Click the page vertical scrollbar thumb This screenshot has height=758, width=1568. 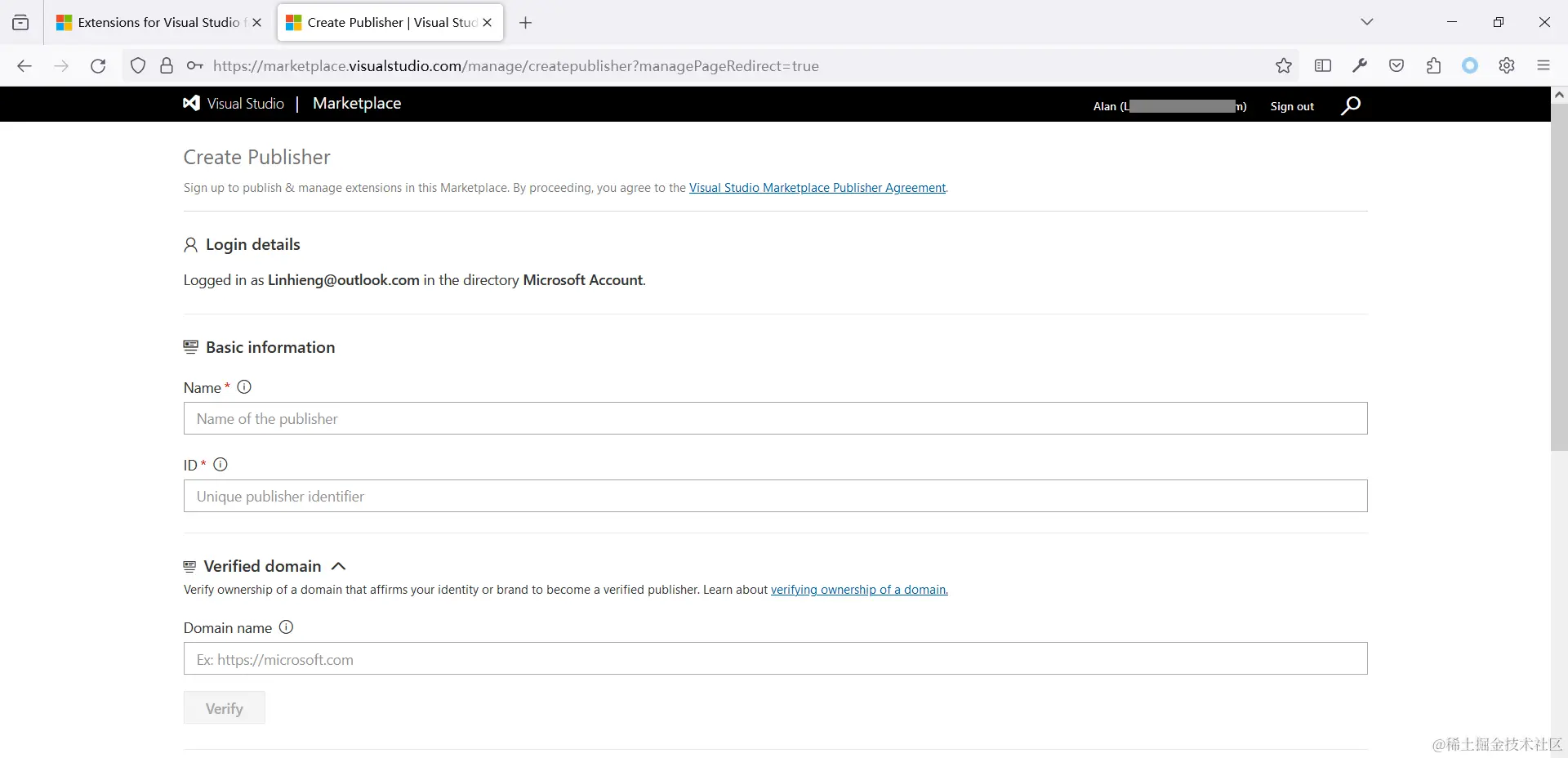[x=1559, y=276]
